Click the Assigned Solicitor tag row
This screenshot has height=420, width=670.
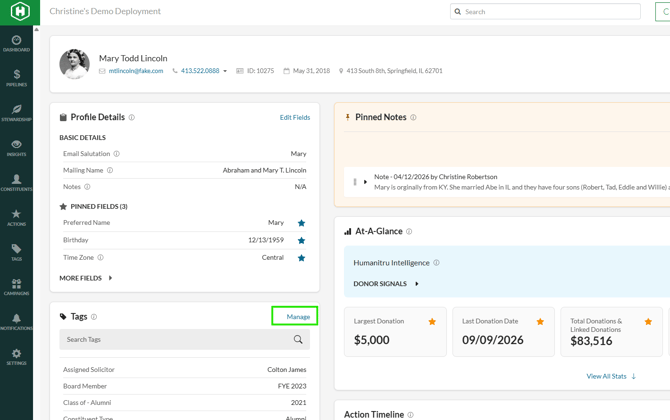point(185,370)
